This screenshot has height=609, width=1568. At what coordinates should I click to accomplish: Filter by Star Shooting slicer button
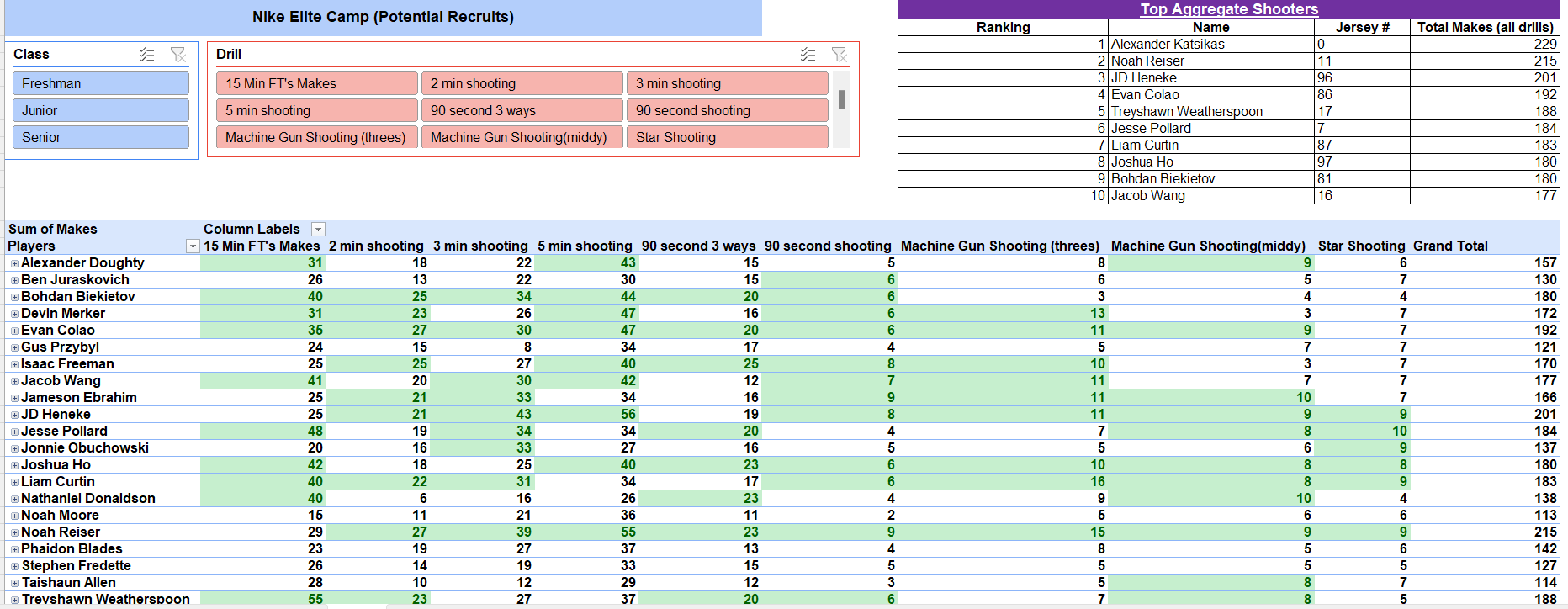[x=728, y=137]
